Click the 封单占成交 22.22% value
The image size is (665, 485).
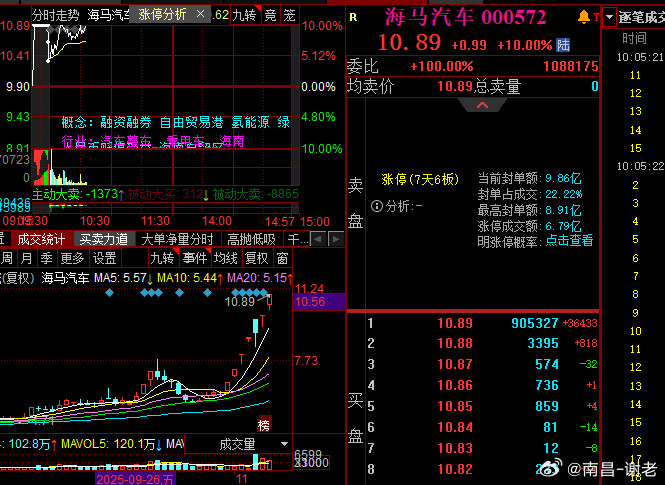click(x=564, y=194)
